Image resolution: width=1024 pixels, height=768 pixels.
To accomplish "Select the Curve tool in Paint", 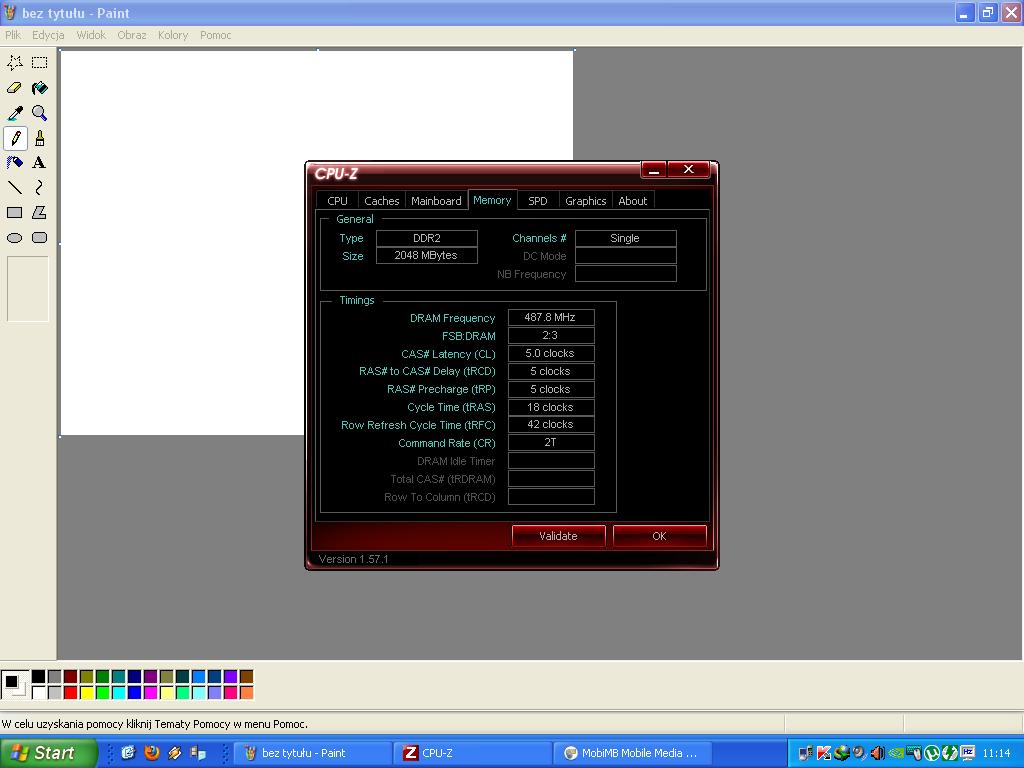I will (40, 187).
